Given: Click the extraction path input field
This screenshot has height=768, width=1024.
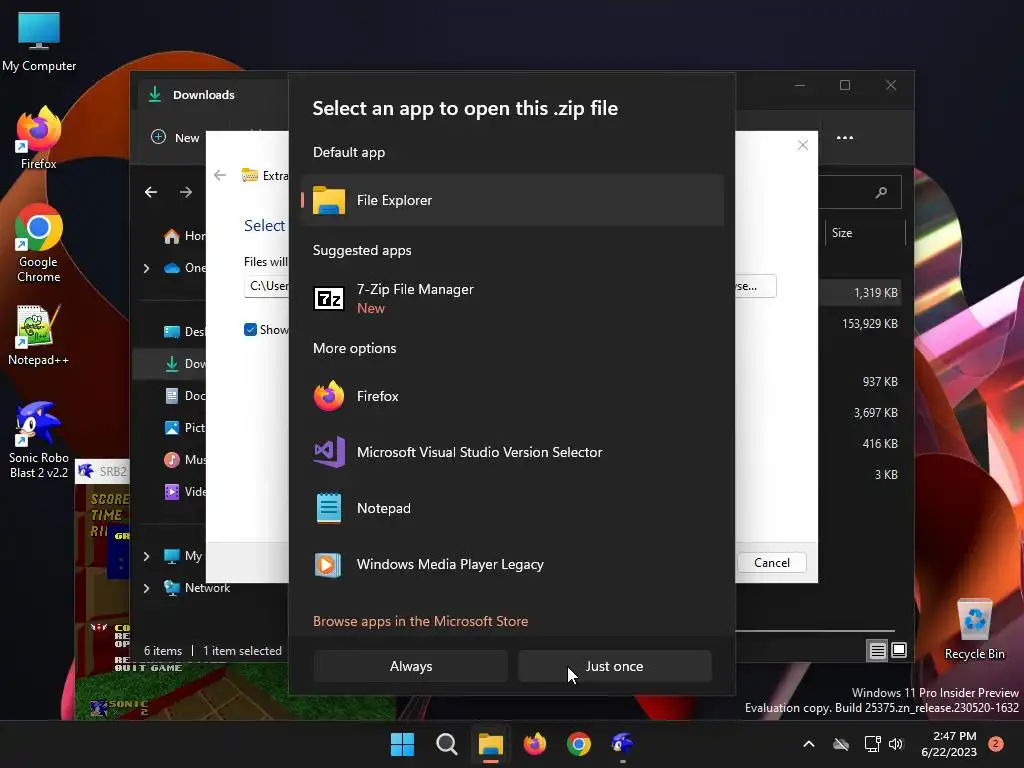Looking at the screenshot, I should click(266, 286).
